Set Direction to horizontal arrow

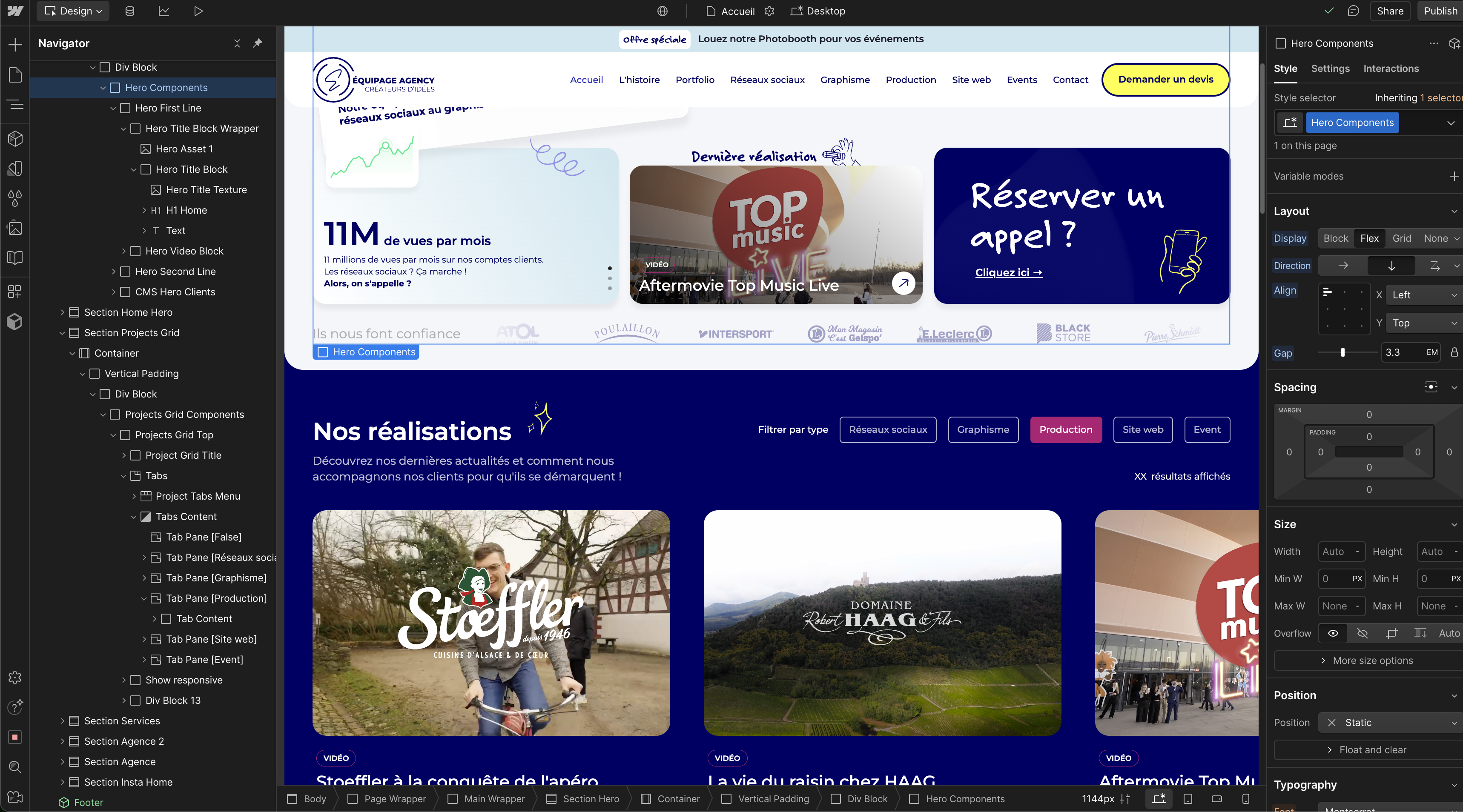point(1343,266)
